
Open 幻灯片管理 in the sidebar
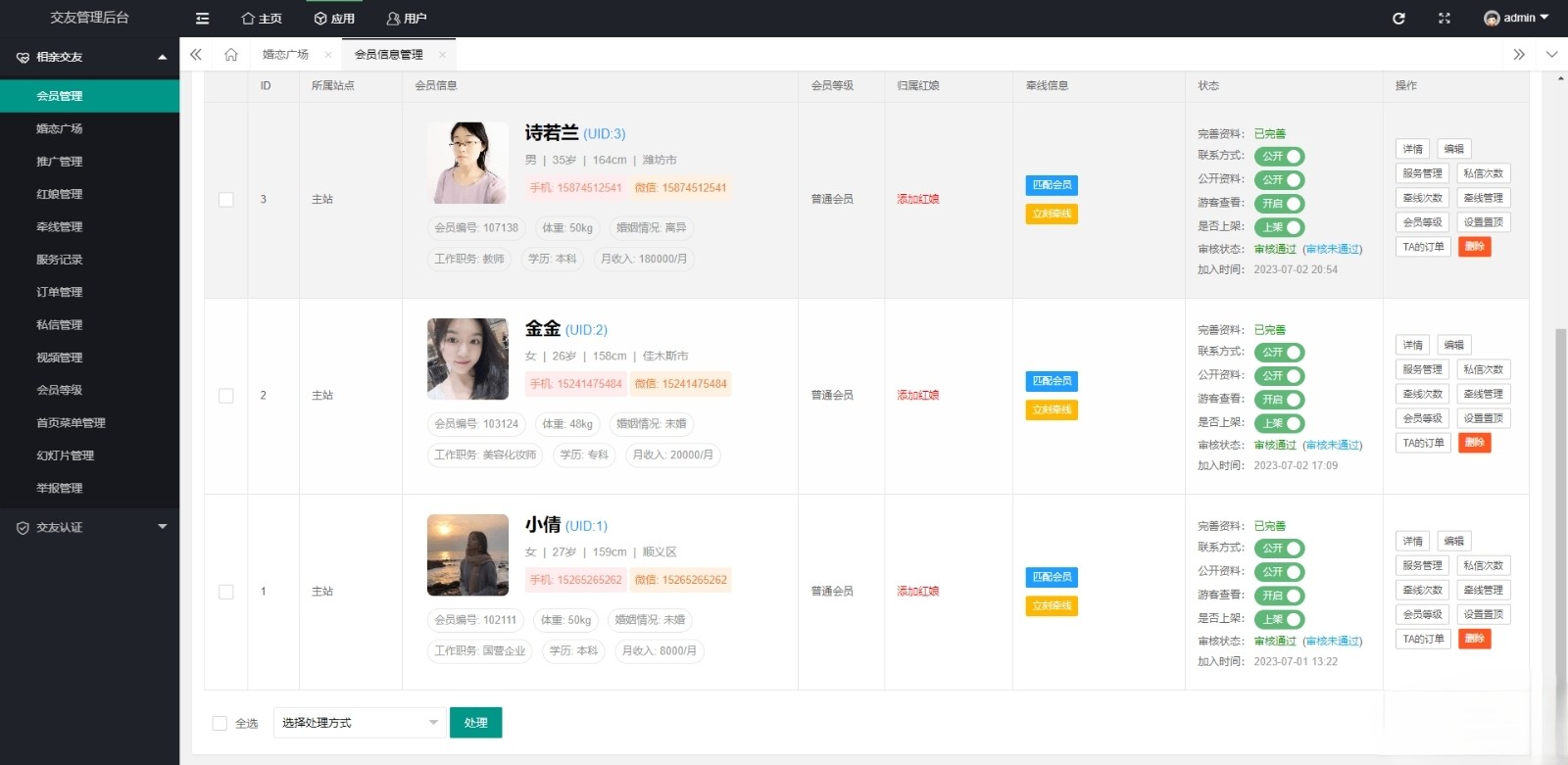click(x=89, y=455)
